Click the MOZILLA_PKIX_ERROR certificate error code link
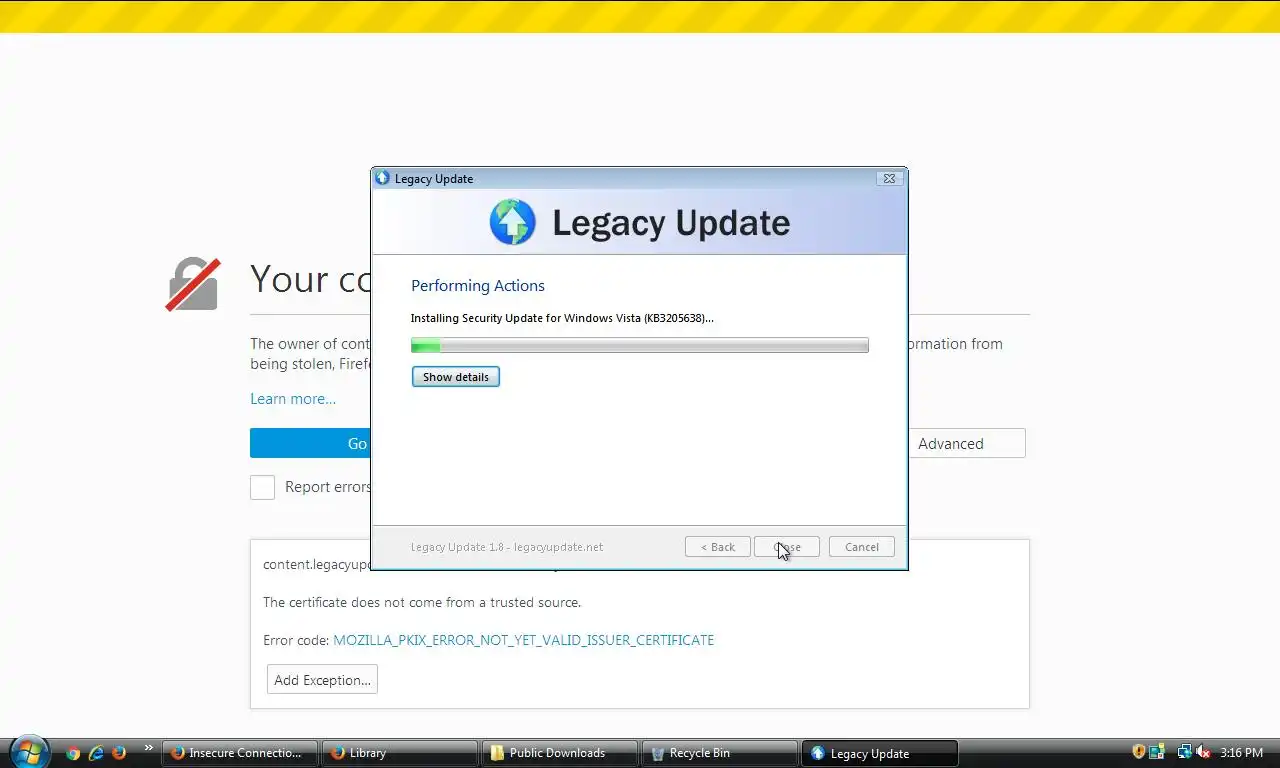 pos(523,640)
